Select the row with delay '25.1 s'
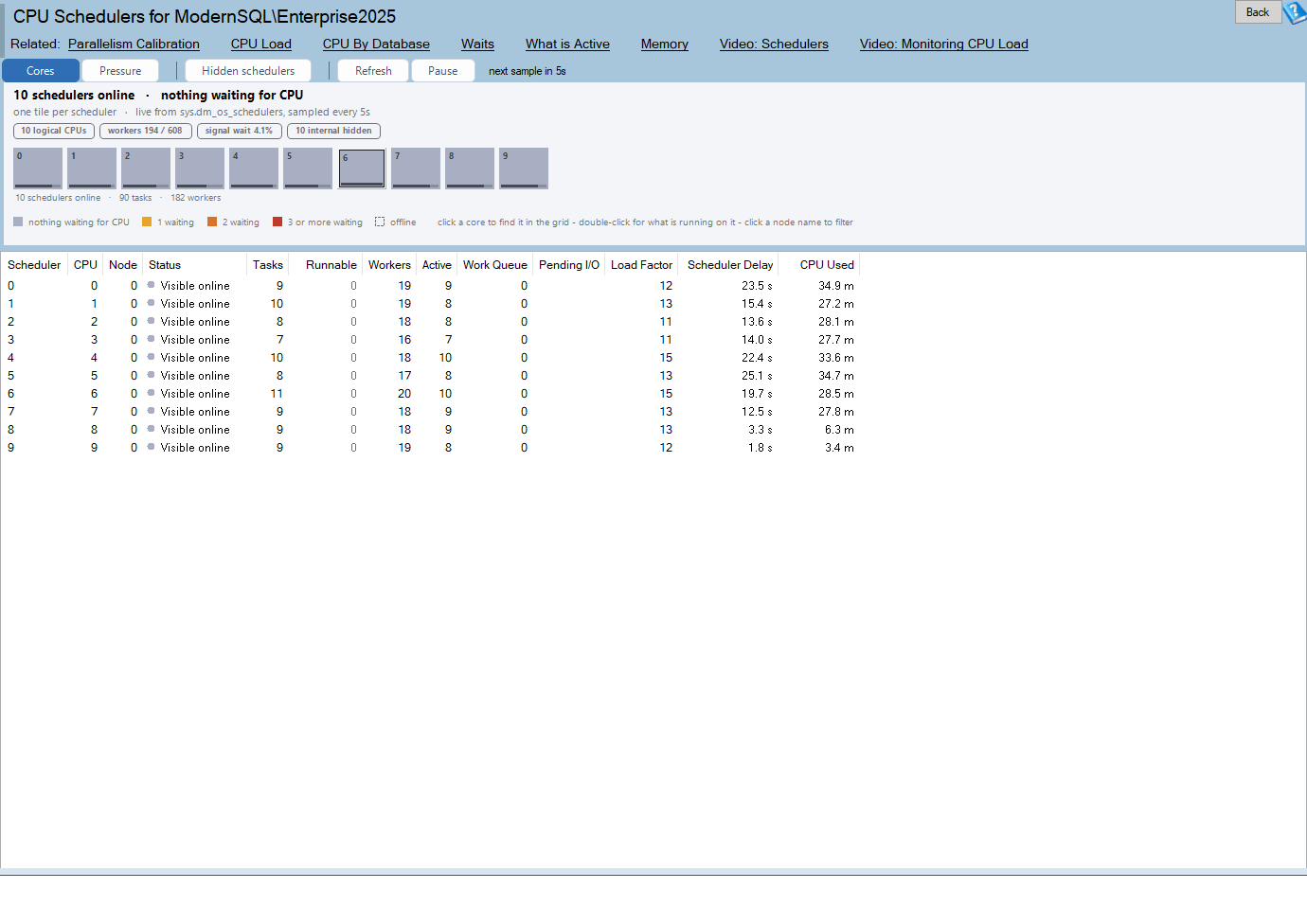The width and height of the screenshot is (1307, 924). click(x=431, y=376)
